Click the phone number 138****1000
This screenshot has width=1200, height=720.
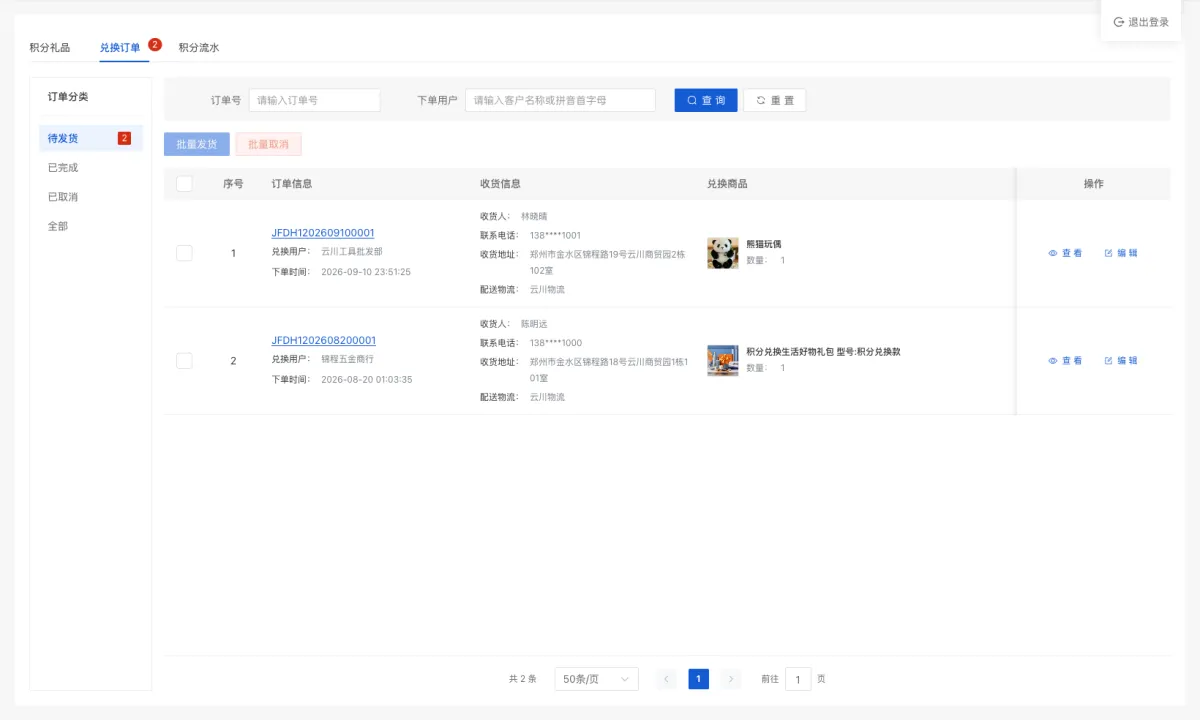click(556, 343)
